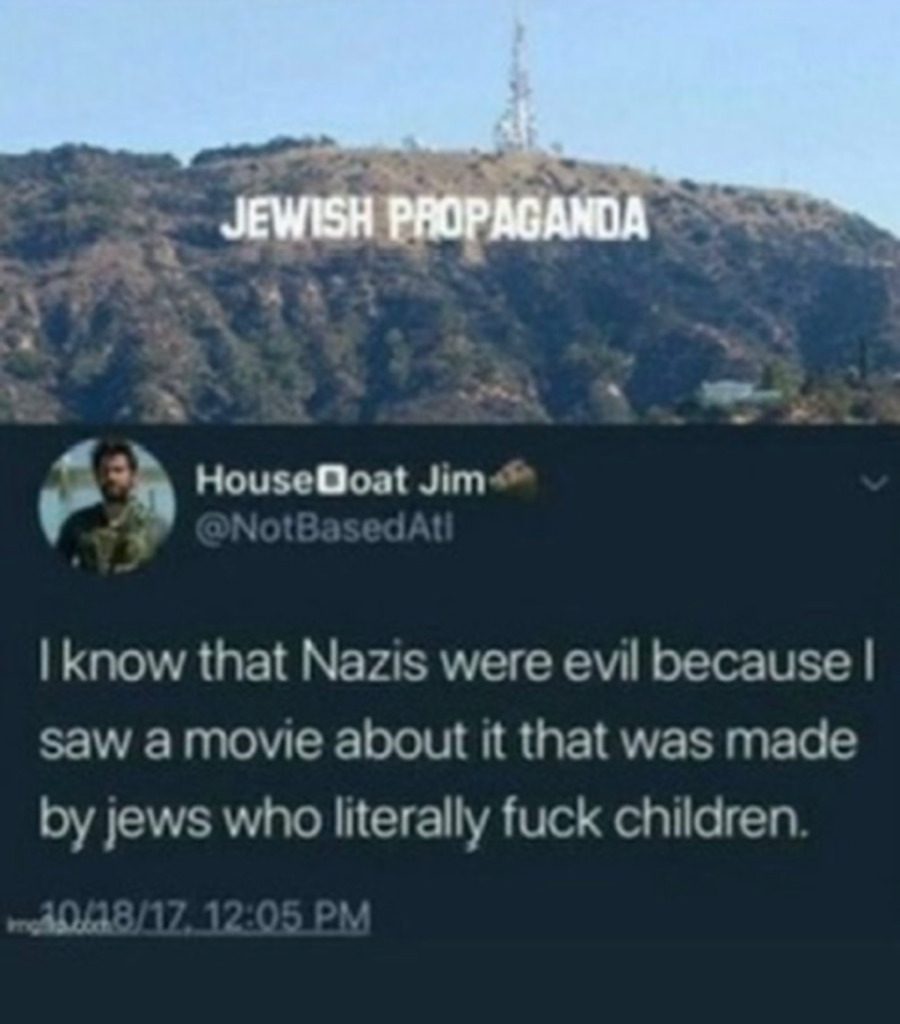Click the white sign lettering on the hillside
Image resolution: width=900 pixels, height=1024 pixels.
tap(435, 217)
